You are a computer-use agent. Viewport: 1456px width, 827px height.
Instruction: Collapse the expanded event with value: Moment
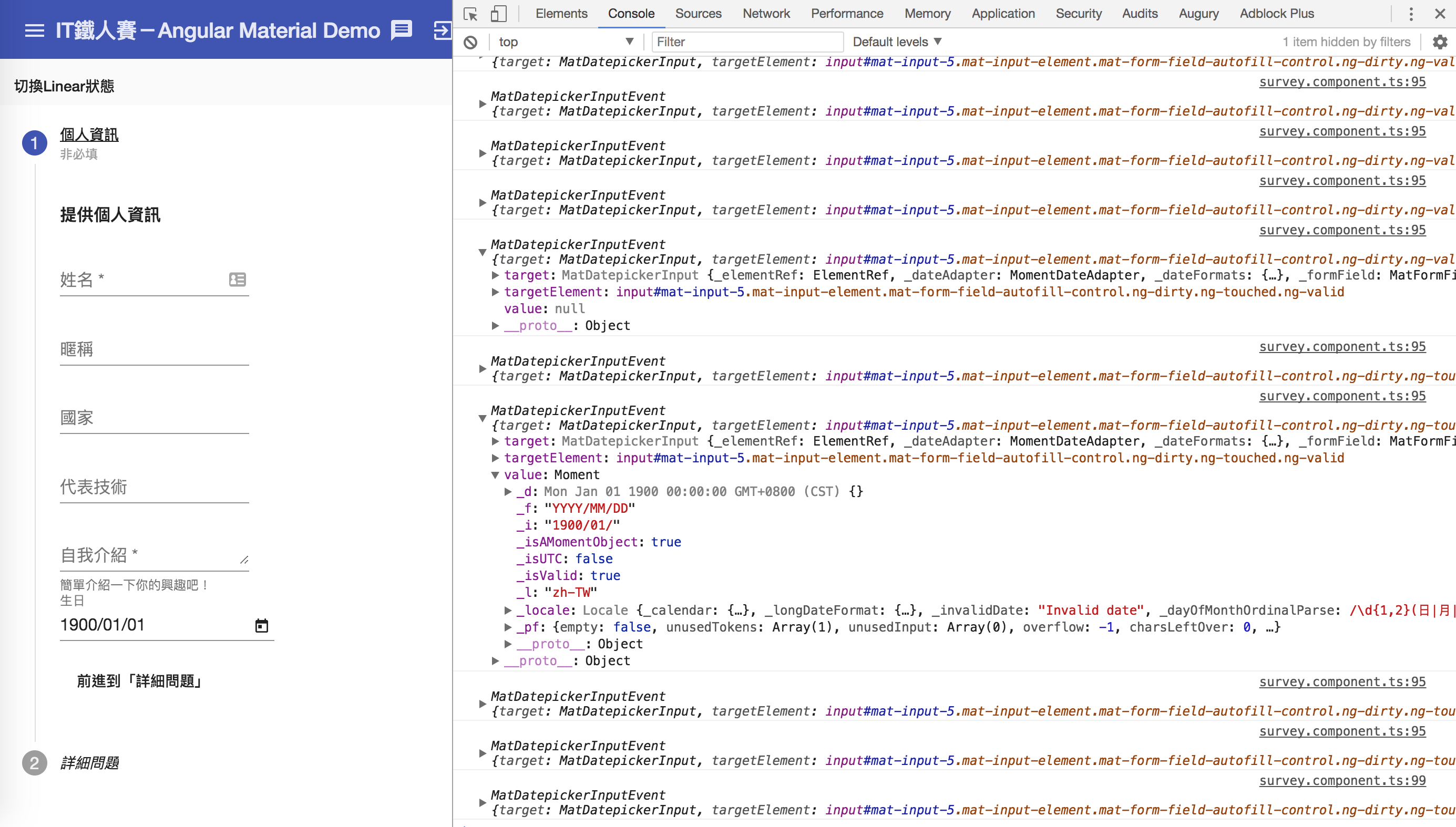coord(481,418)
